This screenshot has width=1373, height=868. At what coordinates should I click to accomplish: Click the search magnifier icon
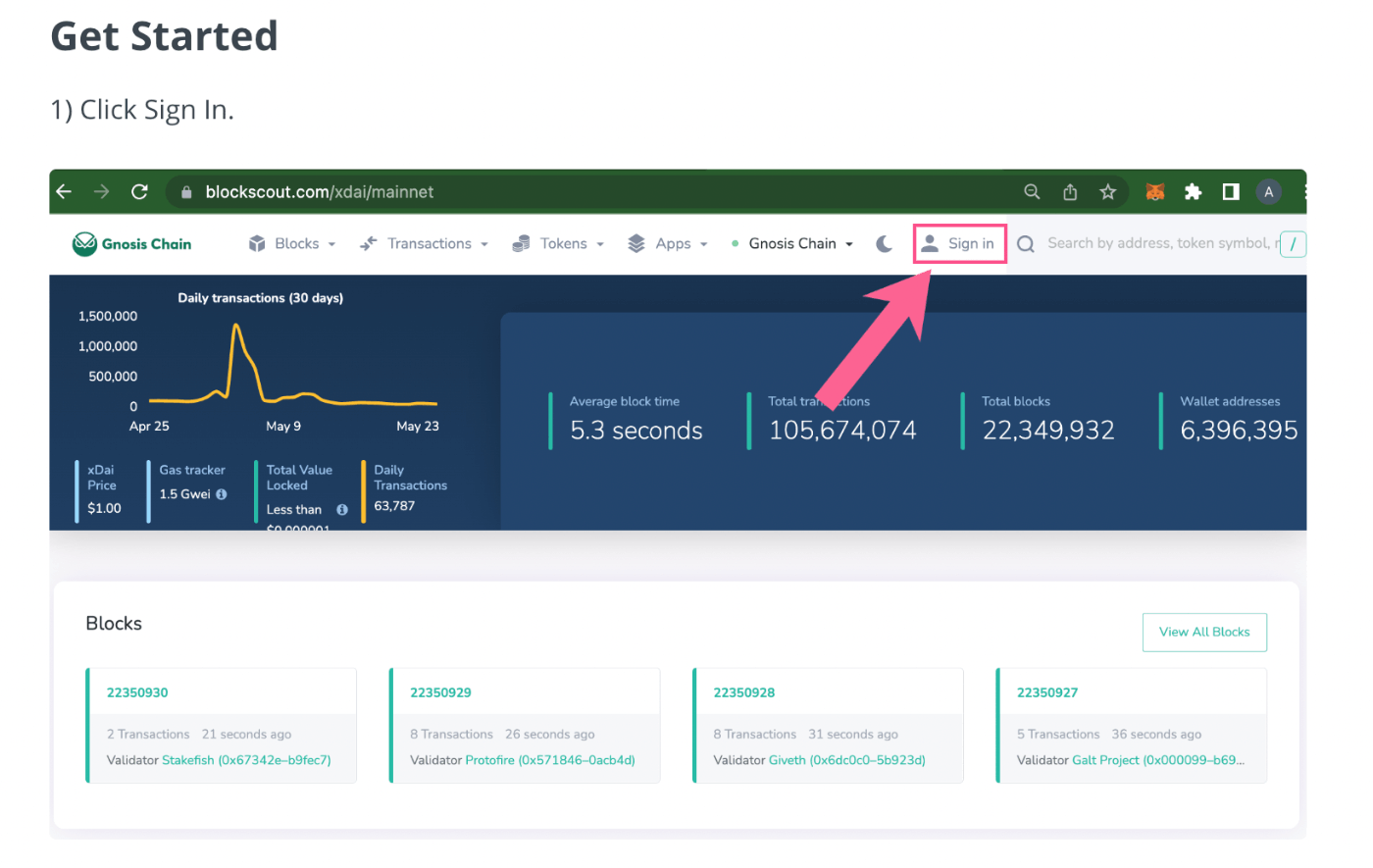tap(1026, 244)
